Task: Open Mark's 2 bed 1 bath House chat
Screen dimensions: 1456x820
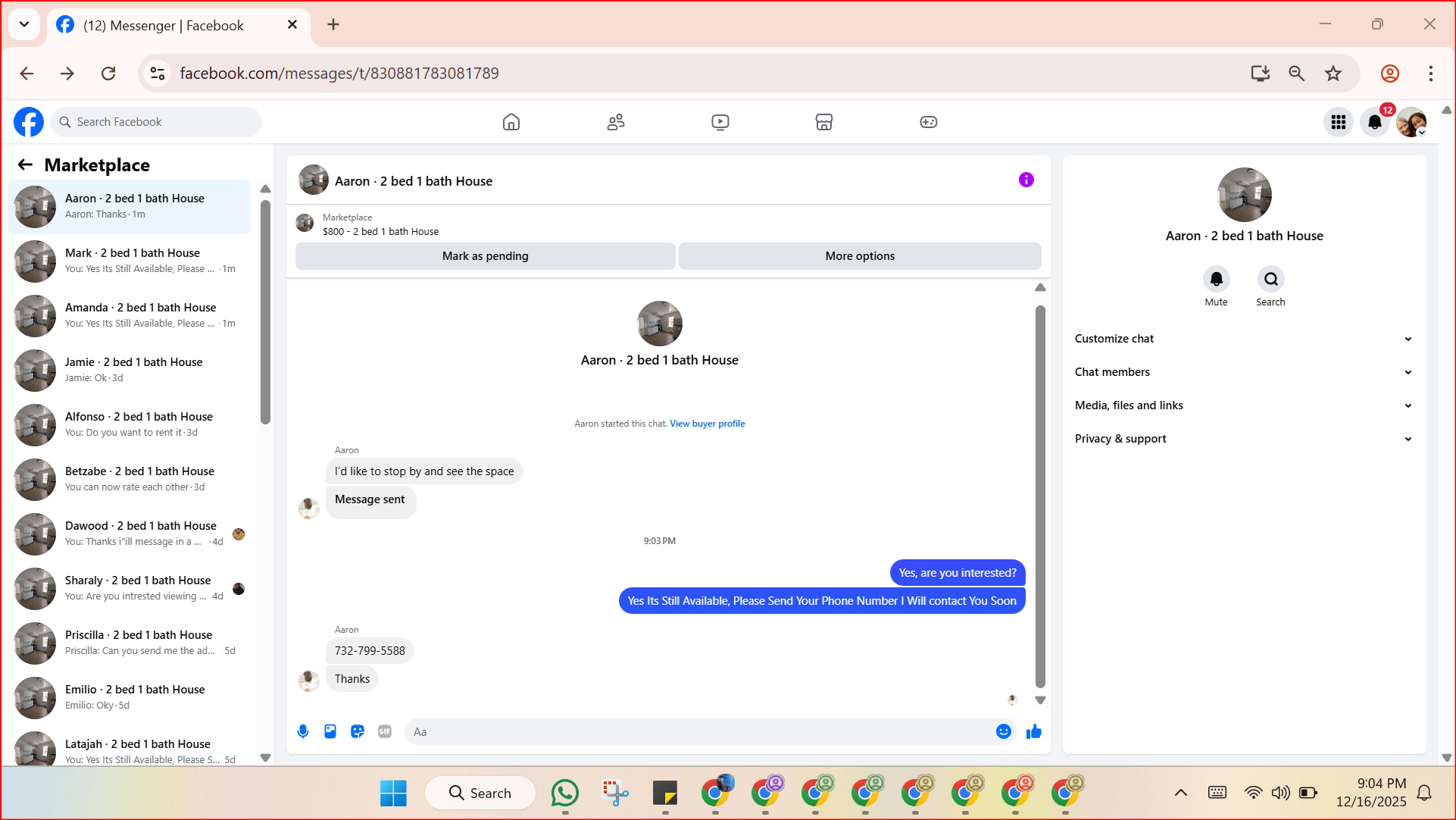Action: pos(130,261)
